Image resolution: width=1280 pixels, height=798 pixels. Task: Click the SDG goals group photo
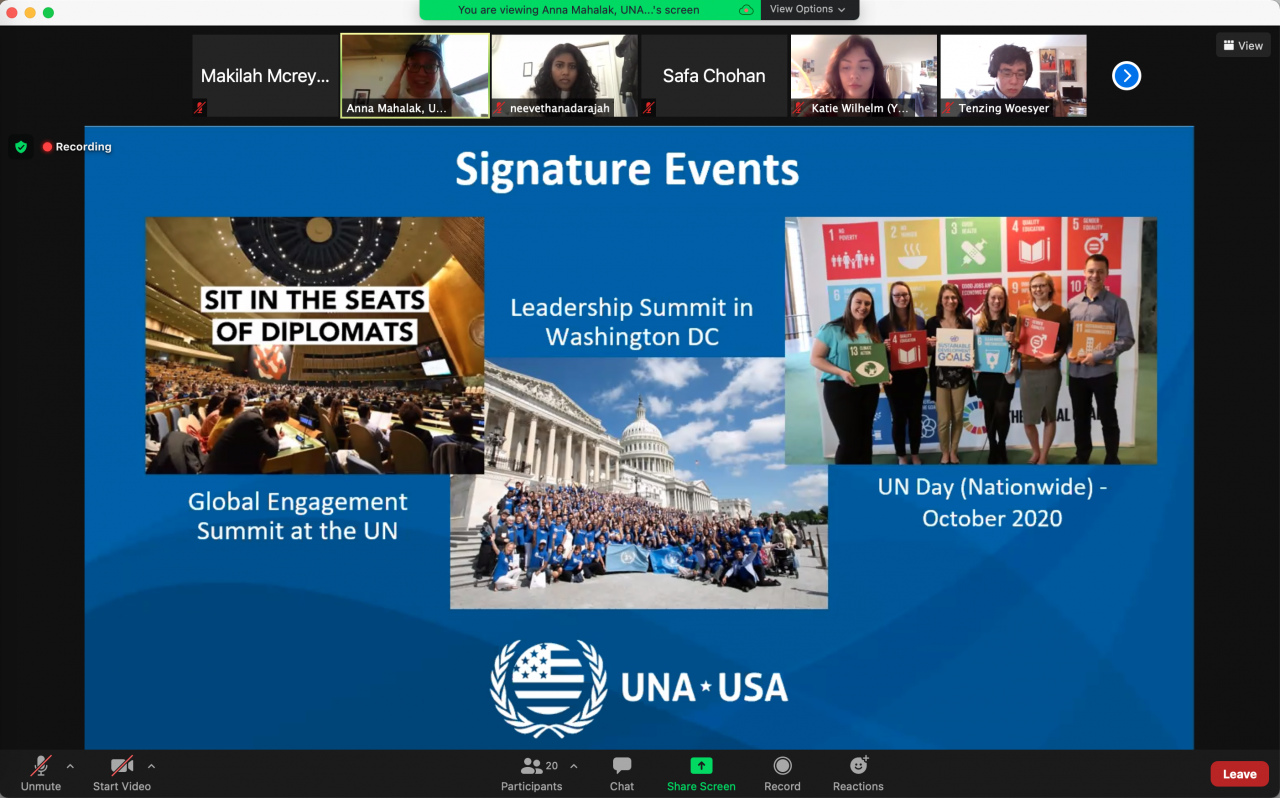[971, 341]
